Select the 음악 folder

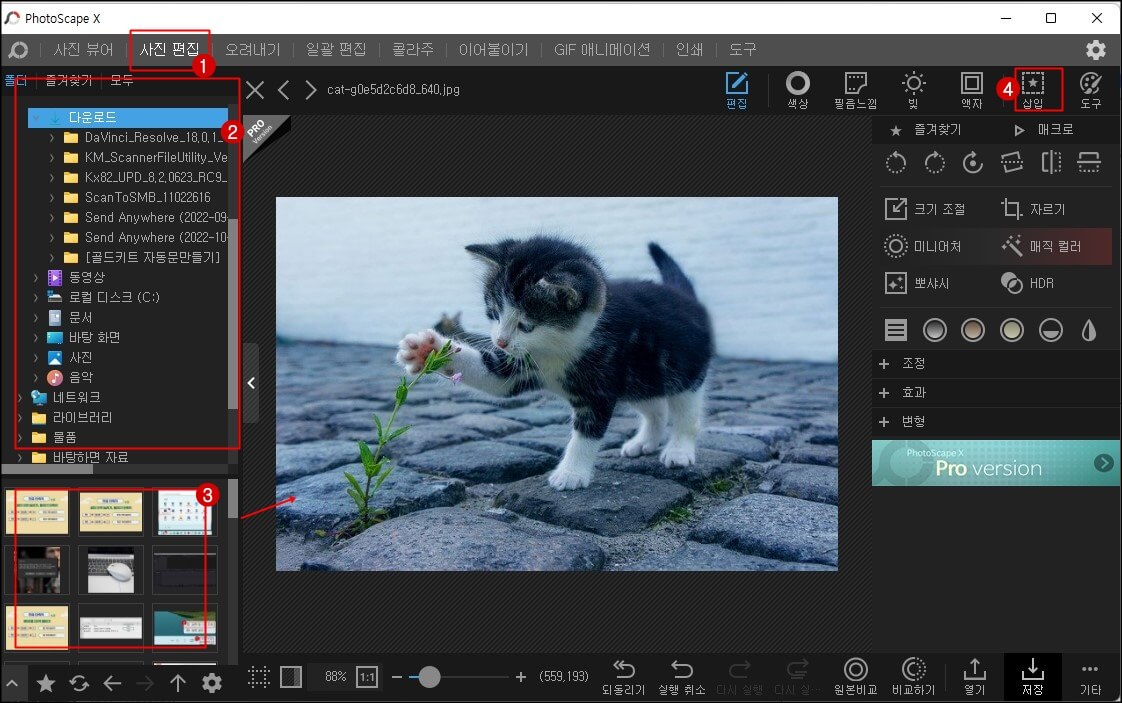point(80,377)
